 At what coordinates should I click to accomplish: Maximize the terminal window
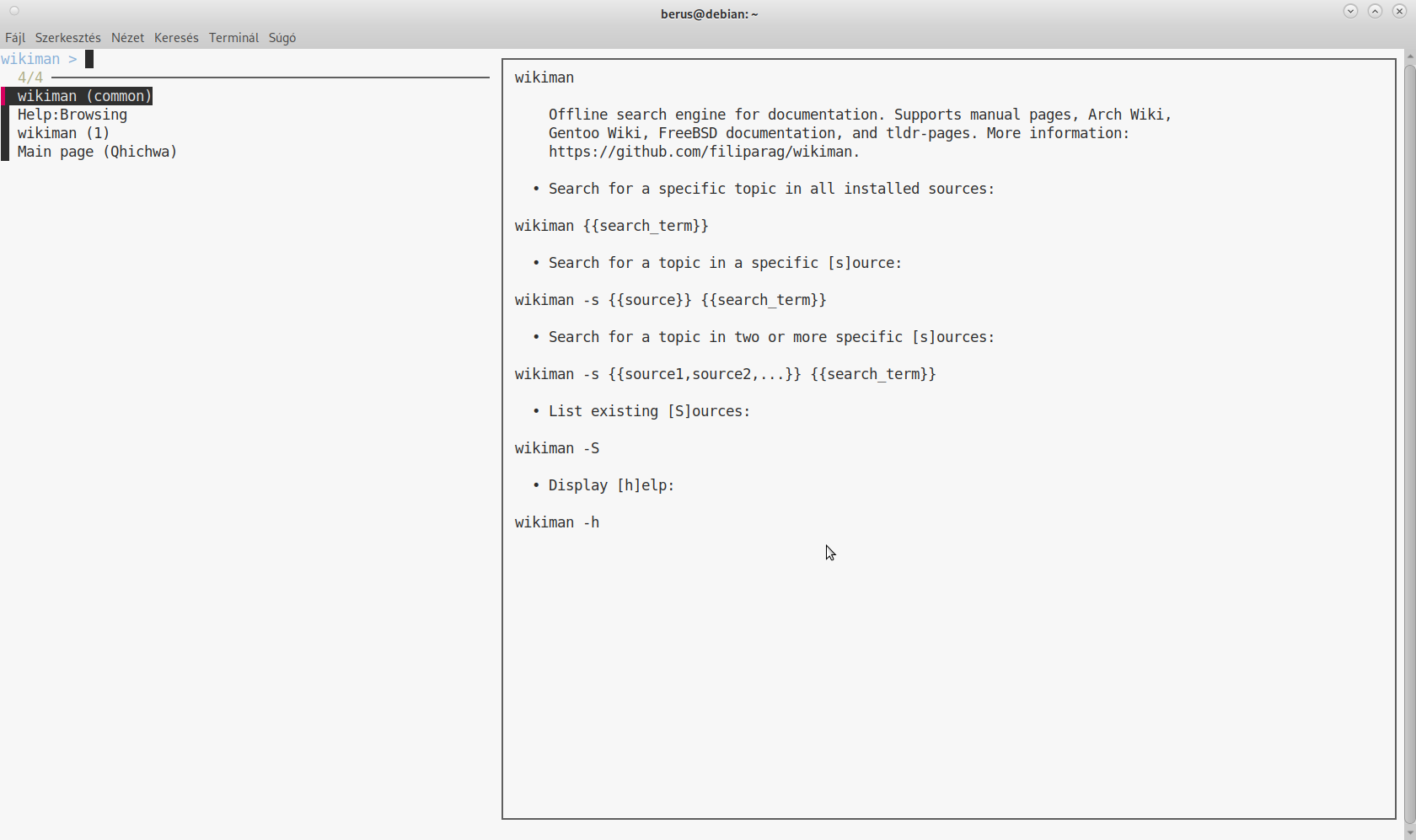coord(1376,11)
